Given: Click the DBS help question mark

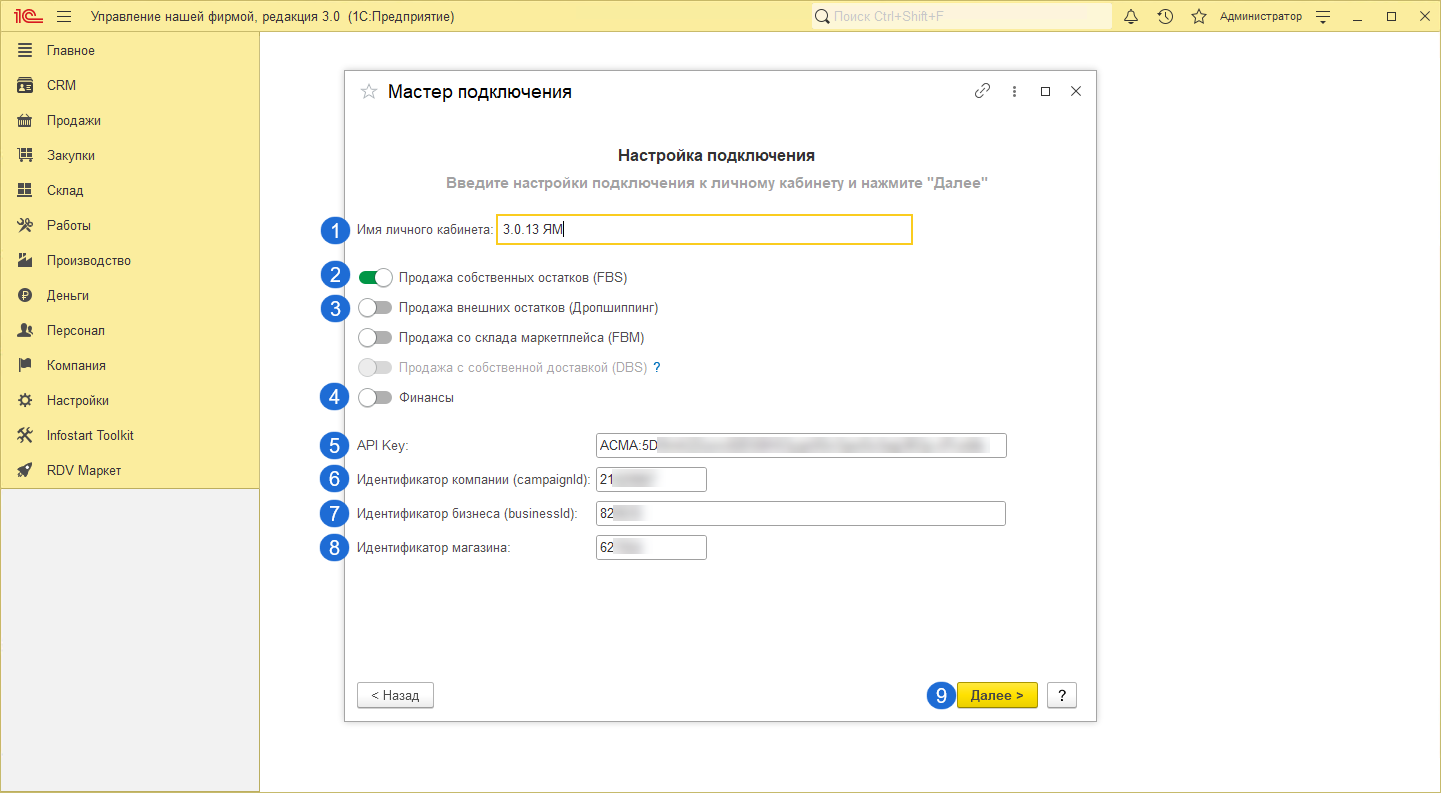Looking at the screenshot, I should coord(657,367).
